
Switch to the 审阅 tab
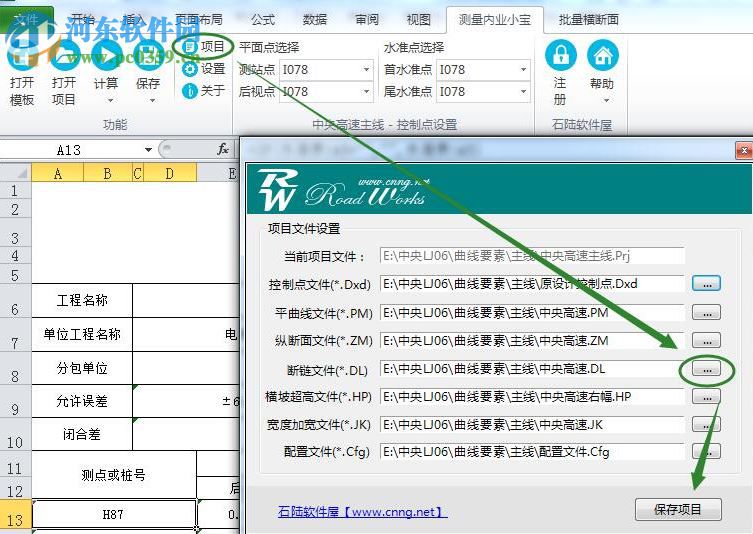click(367, 20)
